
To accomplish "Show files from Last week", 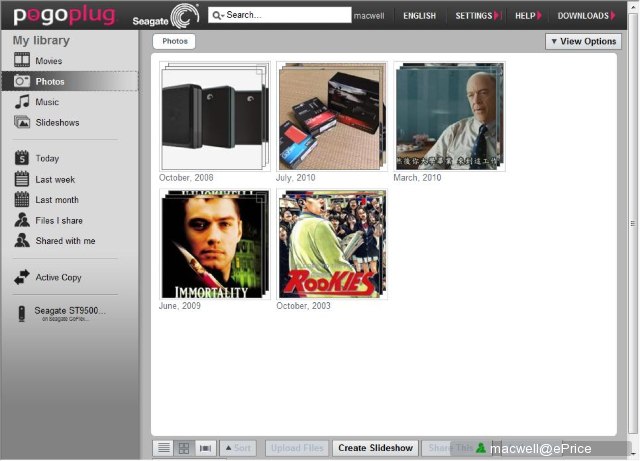I will click(x=55, y=179).
